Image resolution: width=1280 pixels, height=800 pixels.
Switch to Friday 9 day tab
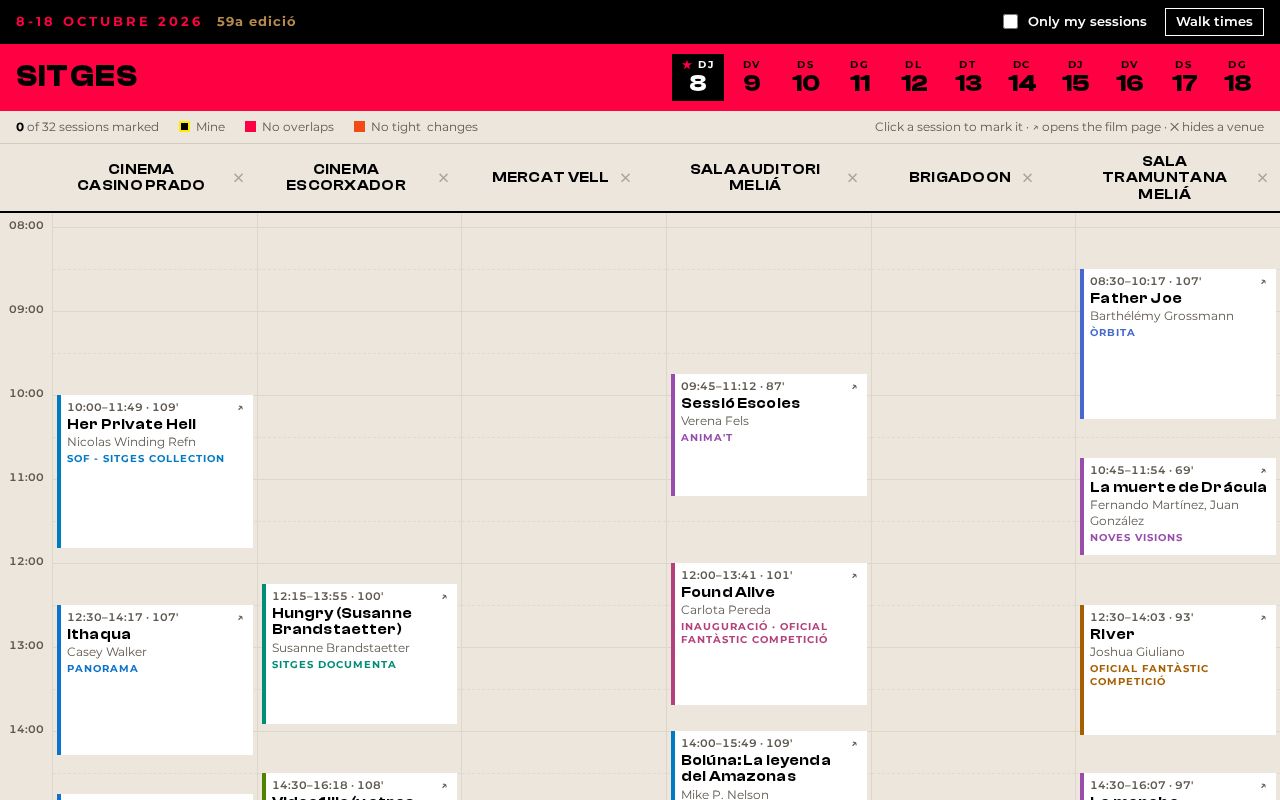[x=752, y=77]
